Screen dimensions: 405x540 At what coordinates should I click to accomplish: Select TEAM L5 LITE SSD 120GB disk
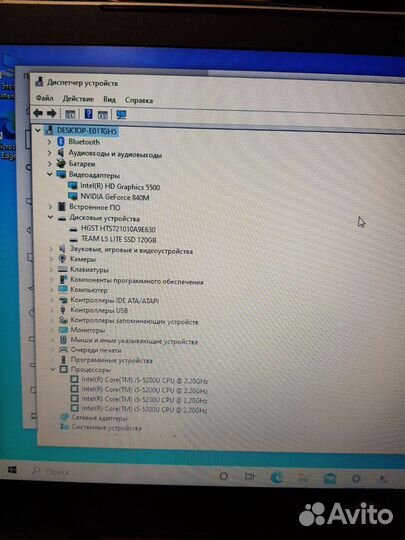point(118,239)
